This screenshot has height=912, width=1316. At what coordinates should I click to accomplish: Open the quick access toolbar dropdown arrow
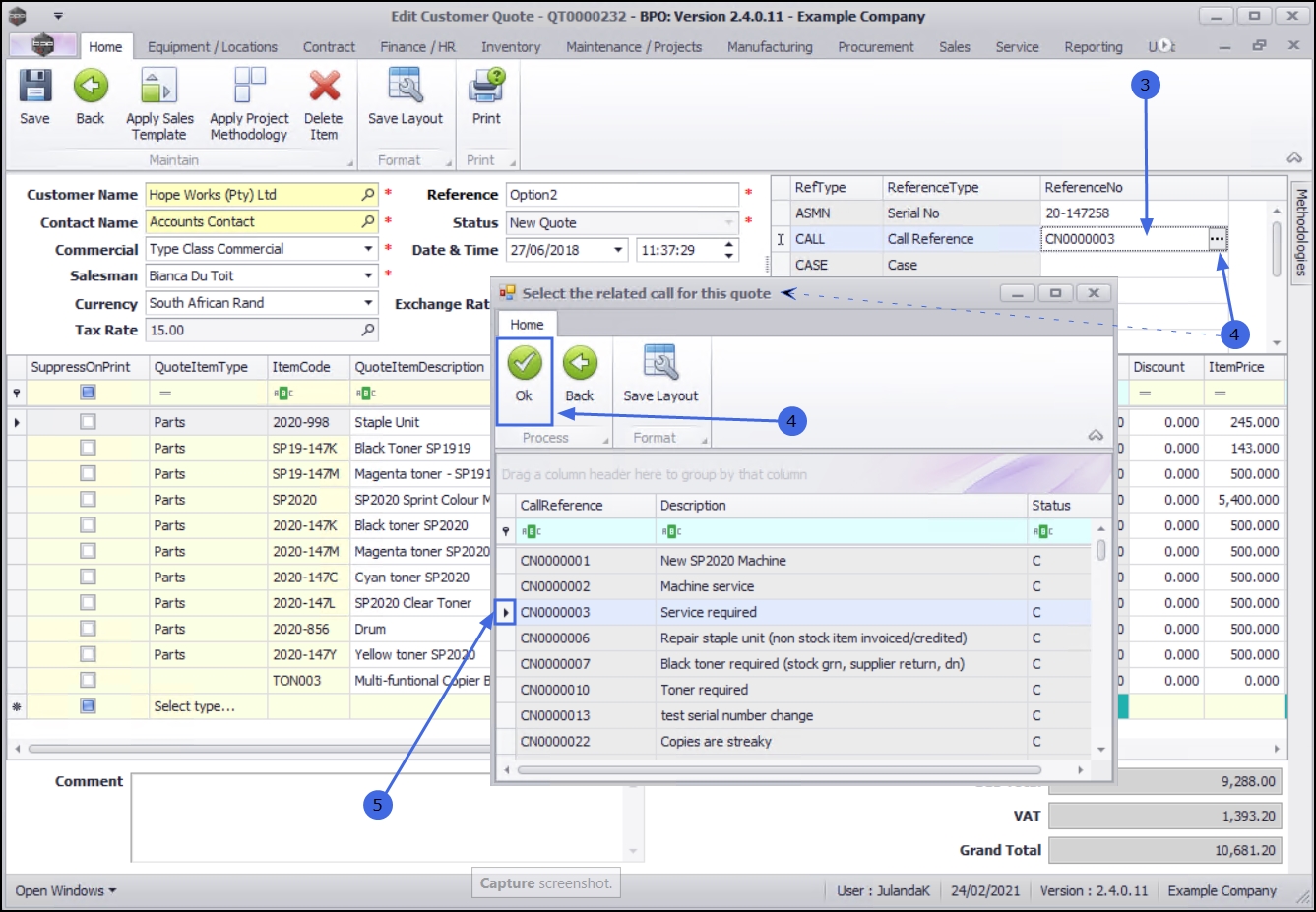(58, 16)
